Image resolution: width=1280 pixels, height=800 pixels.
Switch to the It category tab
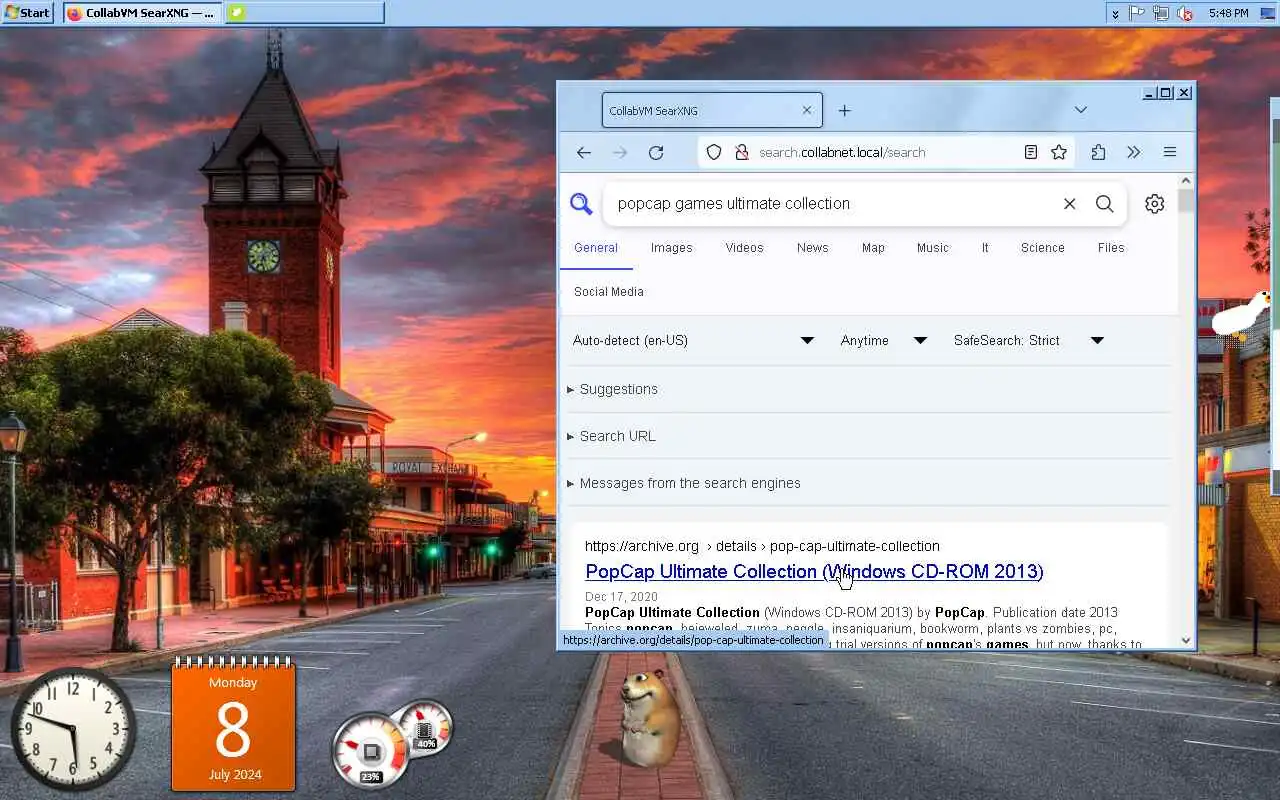tap(985, 248)
